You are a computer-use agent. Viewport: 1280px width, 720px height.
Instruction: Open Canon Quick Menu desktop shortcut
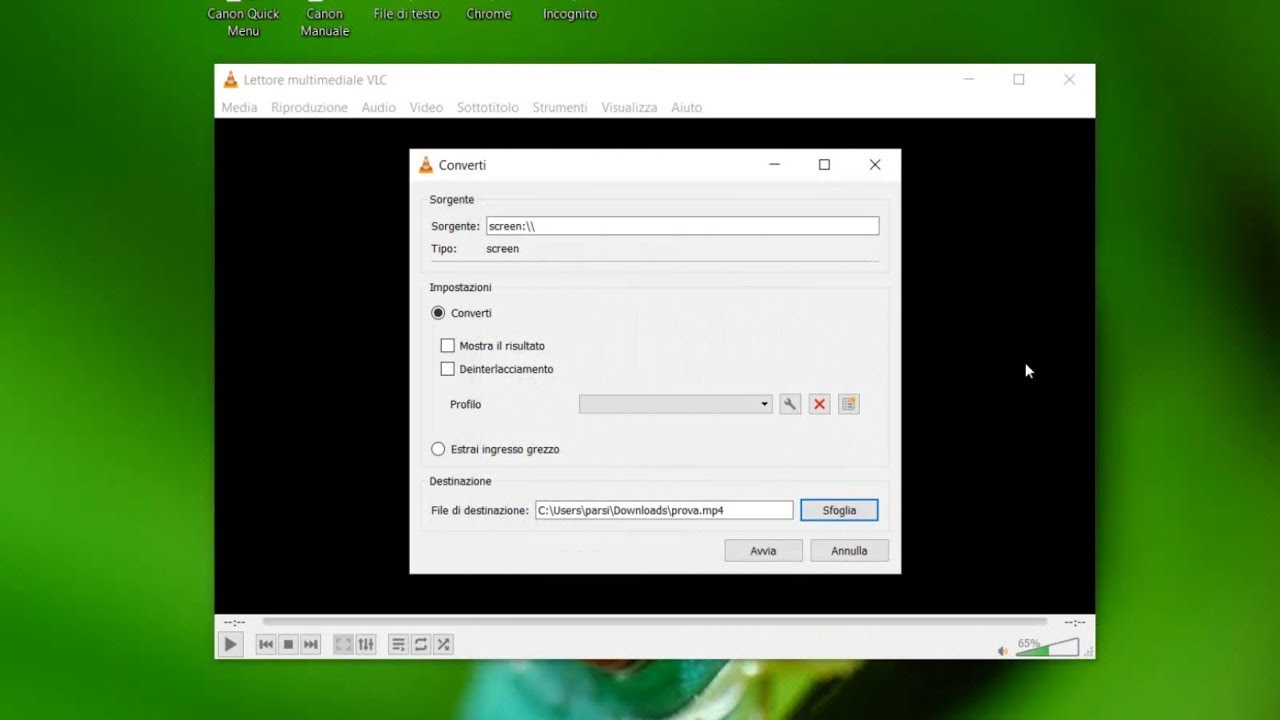pos(243,19)
